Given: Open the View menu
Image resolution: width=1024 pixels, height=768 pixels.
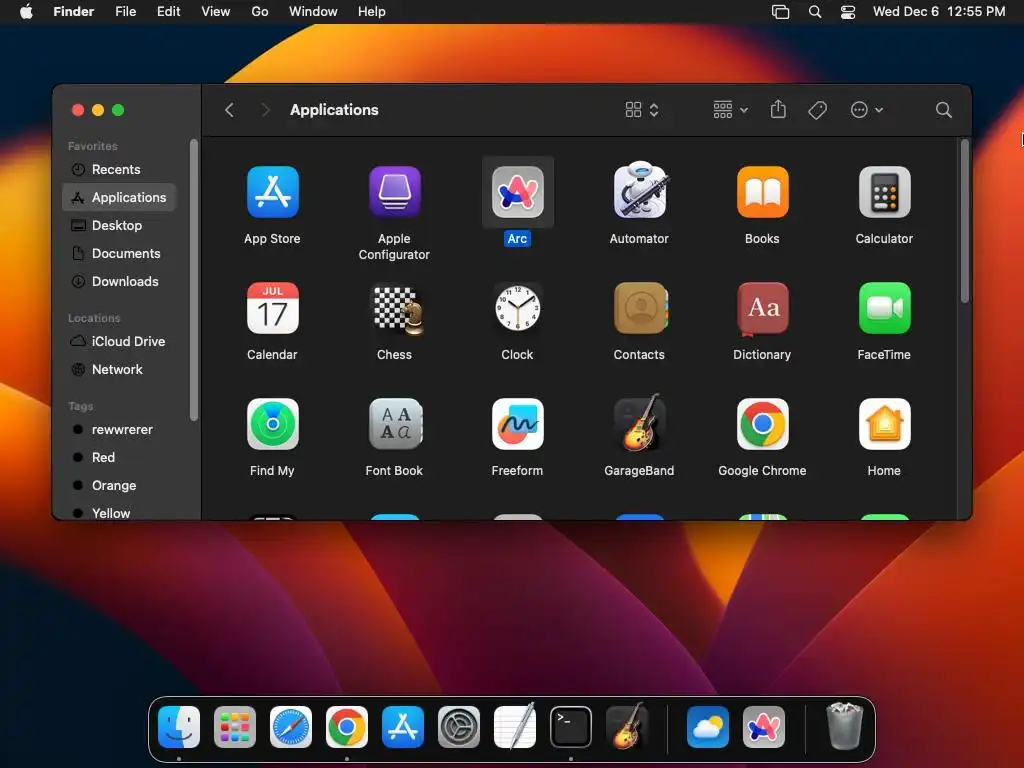Looking at the screenshot, I should (216, 11).
